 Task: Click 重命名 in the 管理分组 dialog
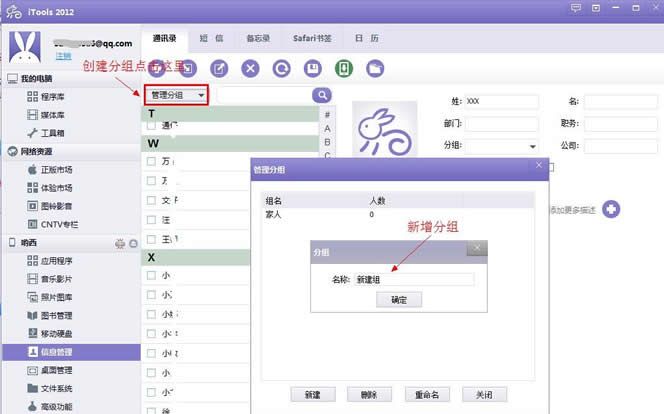[427, 395]
